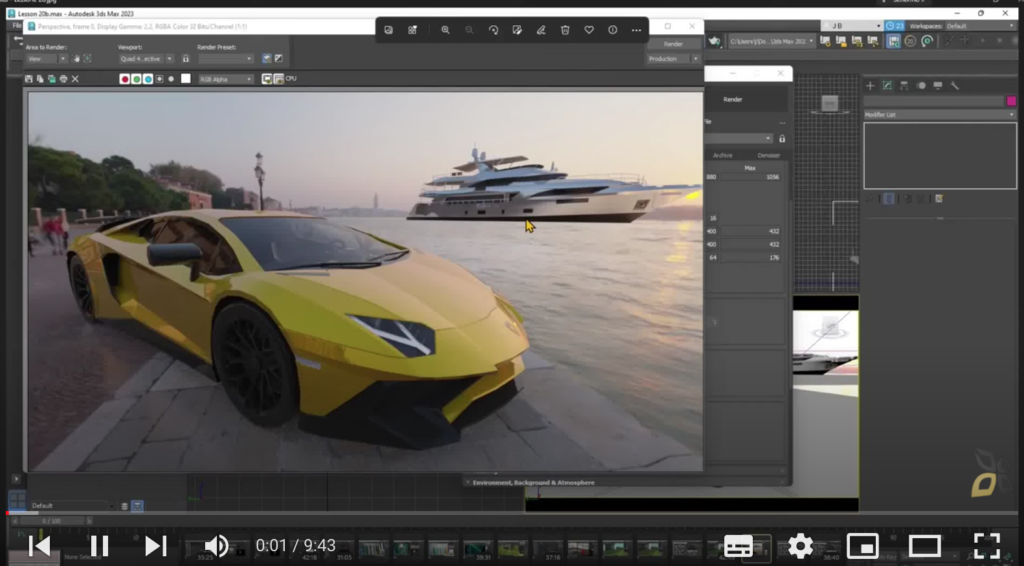Show file info in photo viewer
Image resolution: width=1024 pixels, height=566 pixels.
coord(613,30)
